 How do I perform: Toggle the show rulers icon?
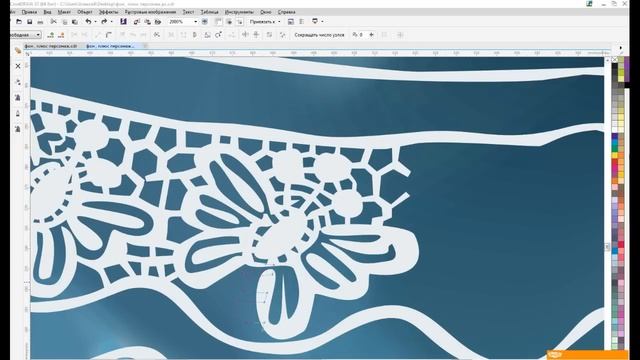[218, 22]
